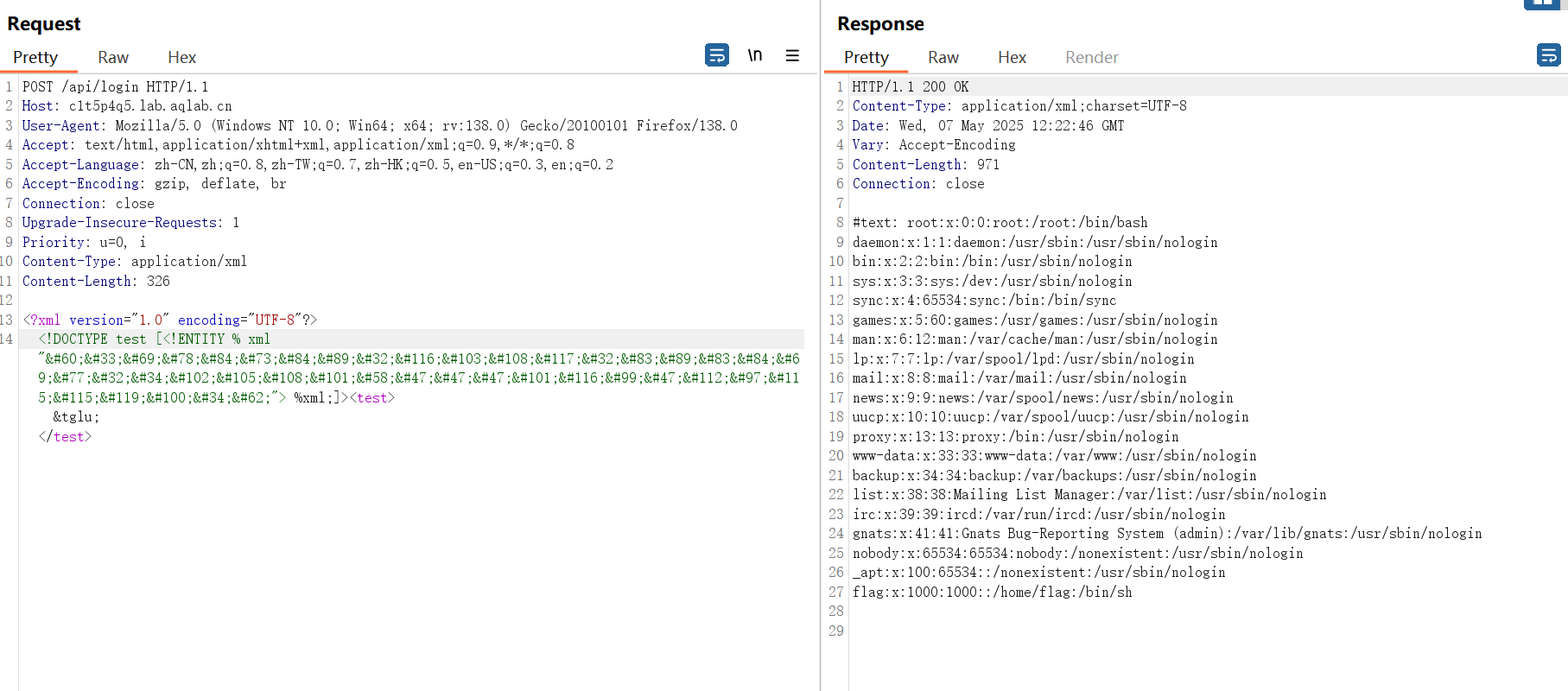Open the Request panel hamburger menu
The image size is (1568, 691).
792,55
